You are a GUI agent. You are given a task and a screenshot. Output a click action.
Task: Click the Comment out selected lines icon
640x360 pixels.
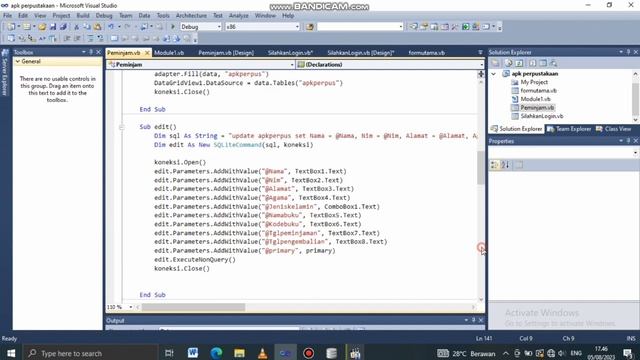[x=90, y=38]
